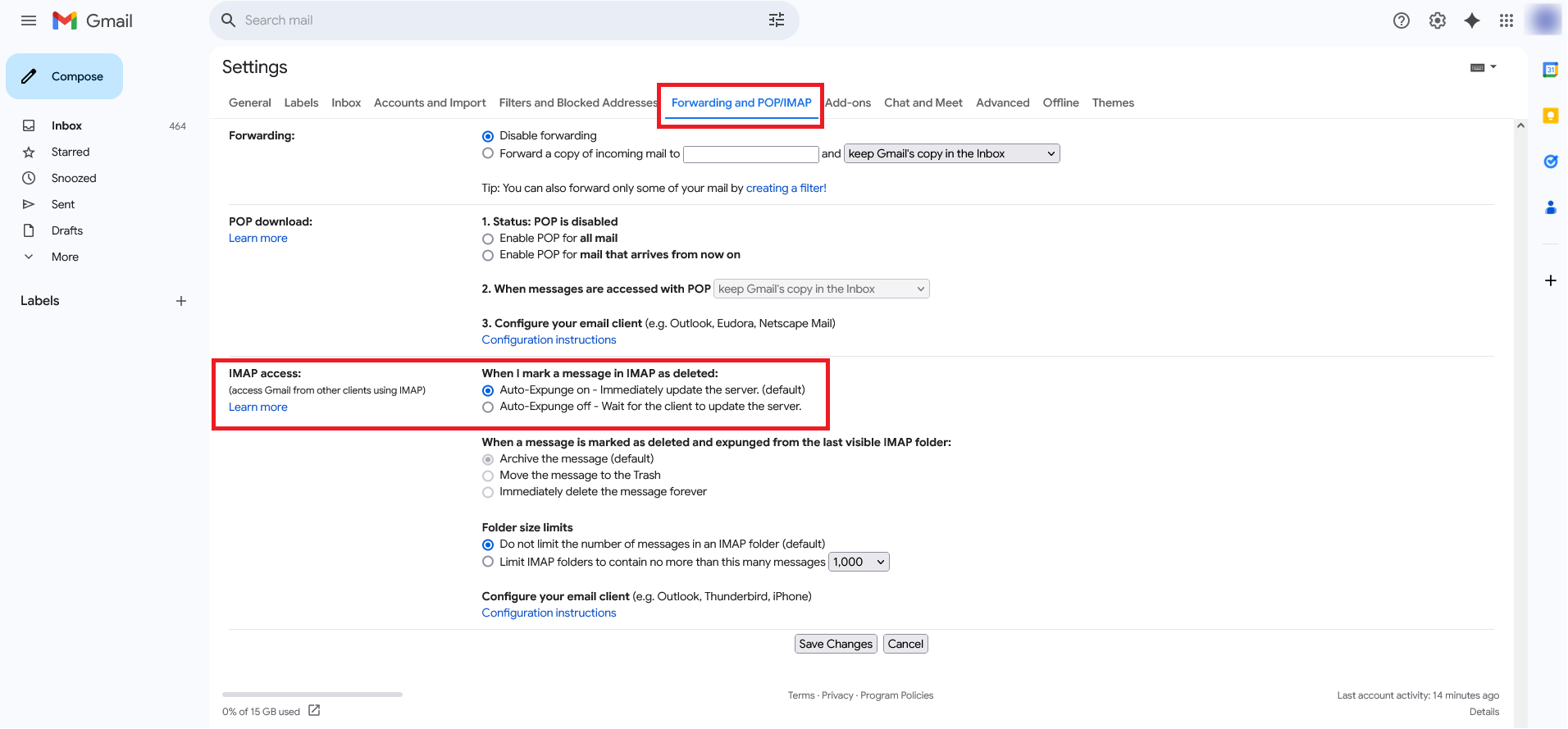Viewport: 1568px width, 729px height.
Task: Open the forwarding action dropdown (keep Gmail's copy)
Action: pyautogui.click(x=951, y=153)
